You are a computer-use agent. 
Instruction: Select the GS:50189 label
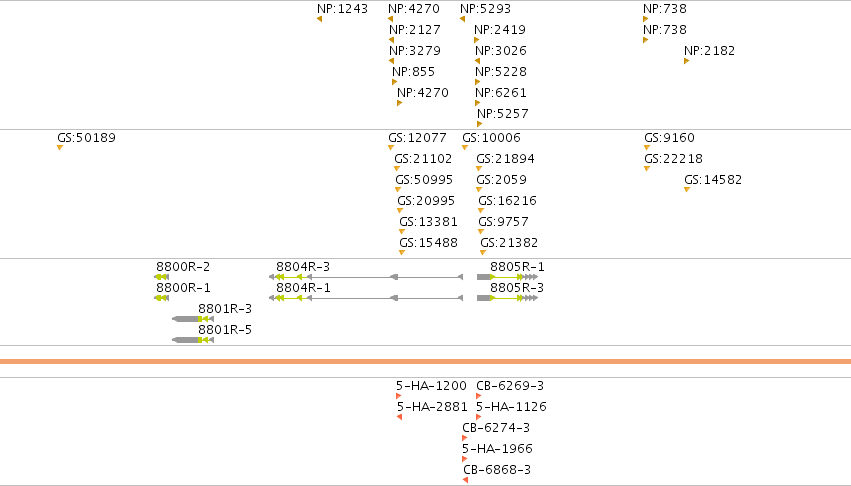(86, 137)
